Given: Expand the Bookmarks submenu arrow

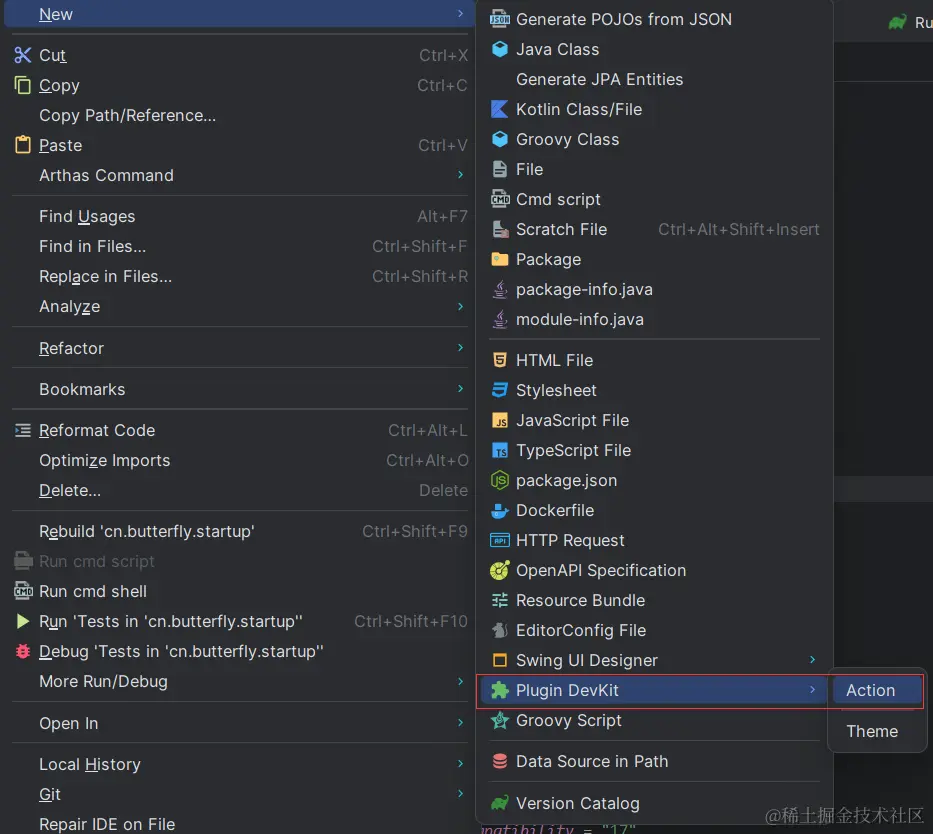Looking at the screenshot, I should [460, 388].
